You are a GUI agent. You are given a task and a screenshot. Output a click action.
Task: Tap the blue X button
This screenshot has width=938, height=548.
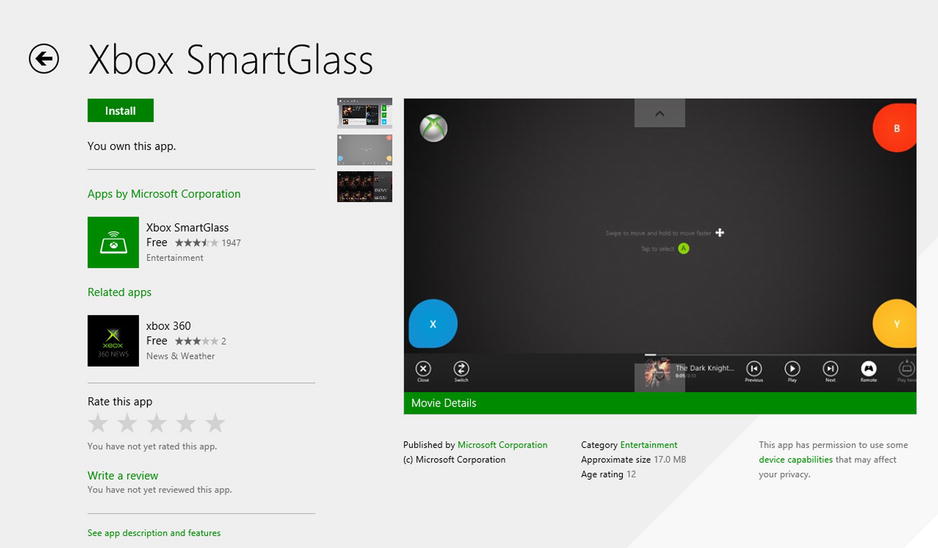coord(433,324)
